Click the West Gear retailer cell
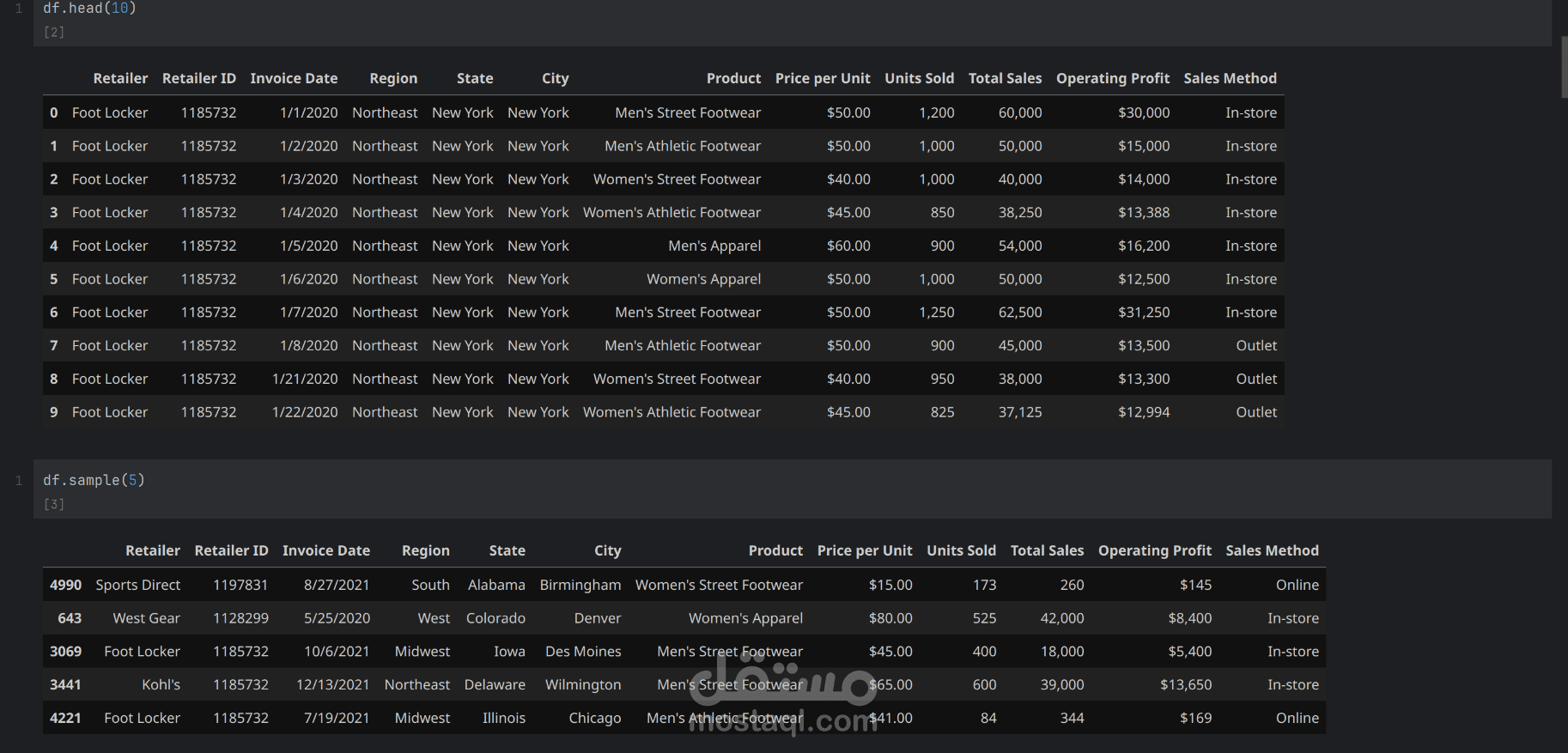 146,618
